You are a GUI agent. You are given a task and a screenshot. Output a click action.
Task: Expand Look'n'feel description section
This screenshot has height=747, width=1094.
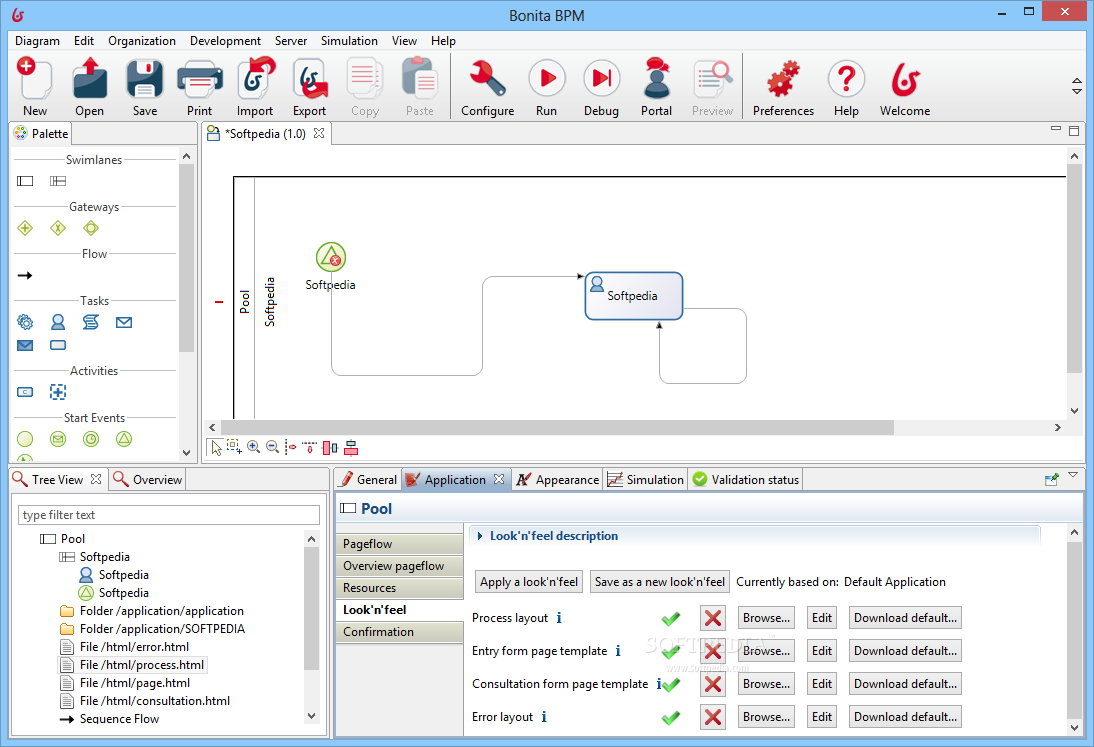click(480, 536)
